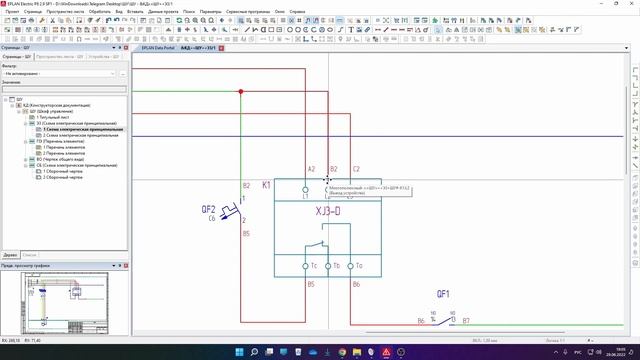The height and width of the screenshot is (360, 640).
Task: Click the first connection angle symbol in right toolbar
Action: (635, 70)
